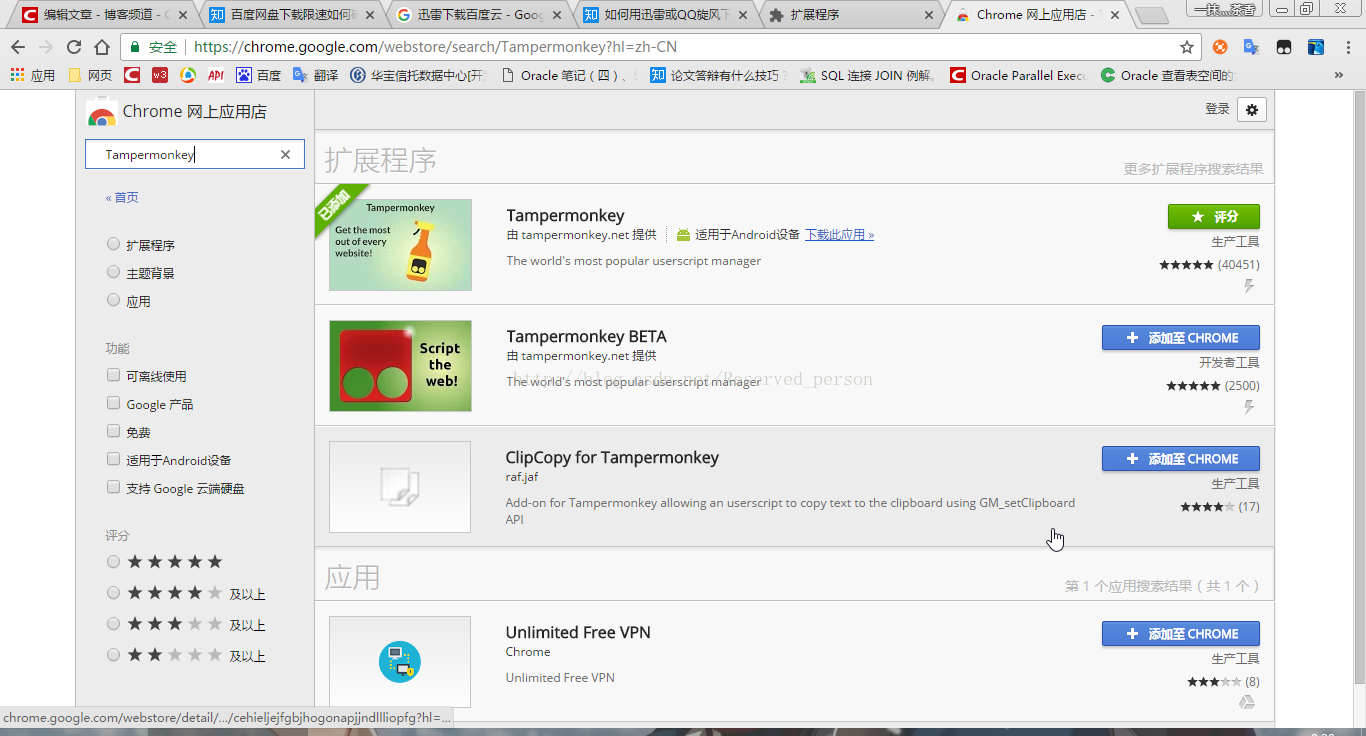
Task: Click the orange extension icon in toolbar
Action: click(x=1220, y=47)
